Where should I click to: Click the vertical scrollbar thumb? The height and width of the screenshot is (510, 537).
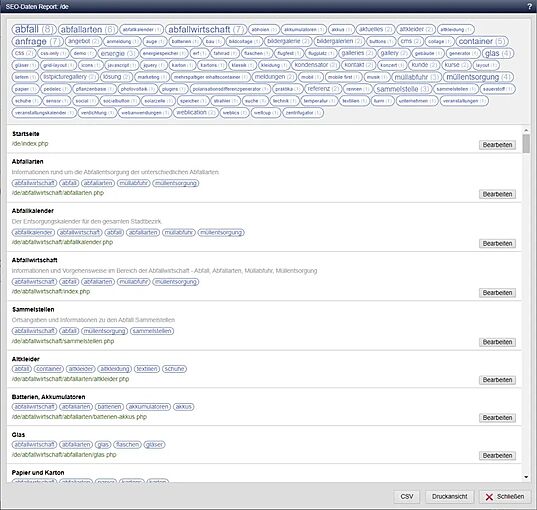pos(526,144)
